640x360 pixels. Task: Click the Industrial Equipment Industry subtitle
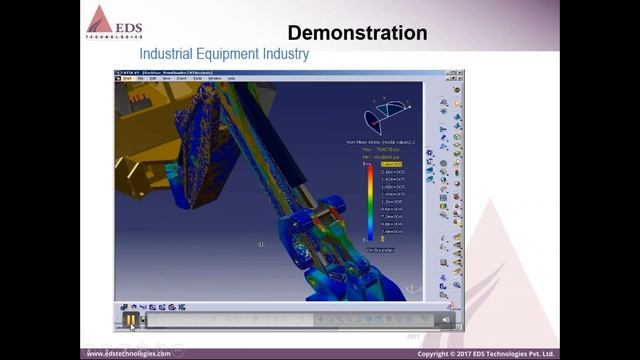[224, 54]
